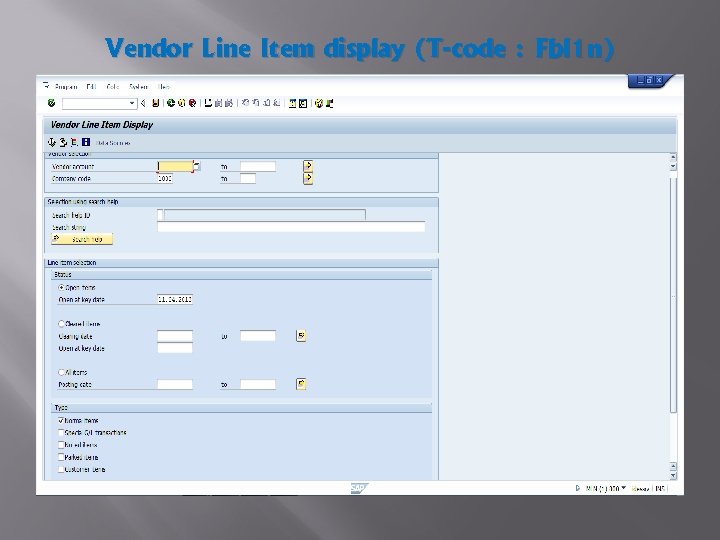Viewport: 720px width, 540px height.
Task: Click the Previous Page icon
Action: [256, 103]
